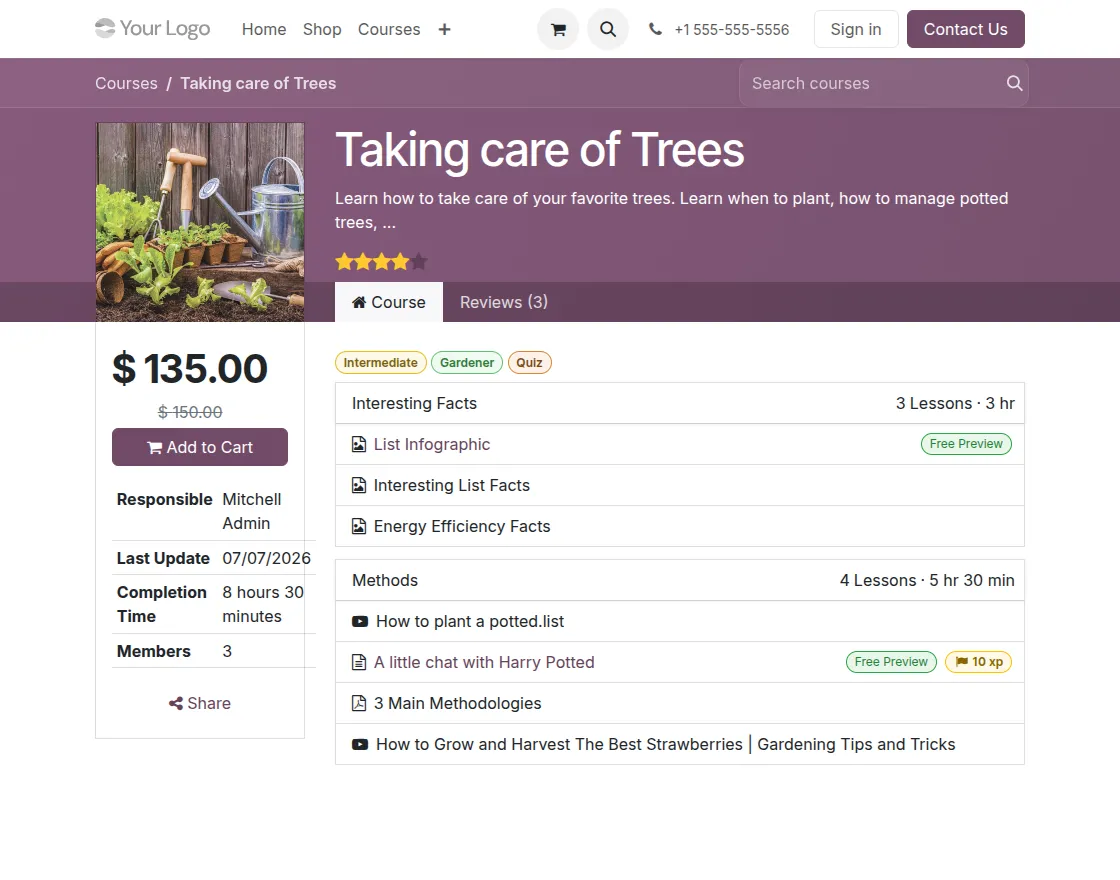Click the share icon in sidebar
This screenshot has width=1120, height=880.
(176, 704)
